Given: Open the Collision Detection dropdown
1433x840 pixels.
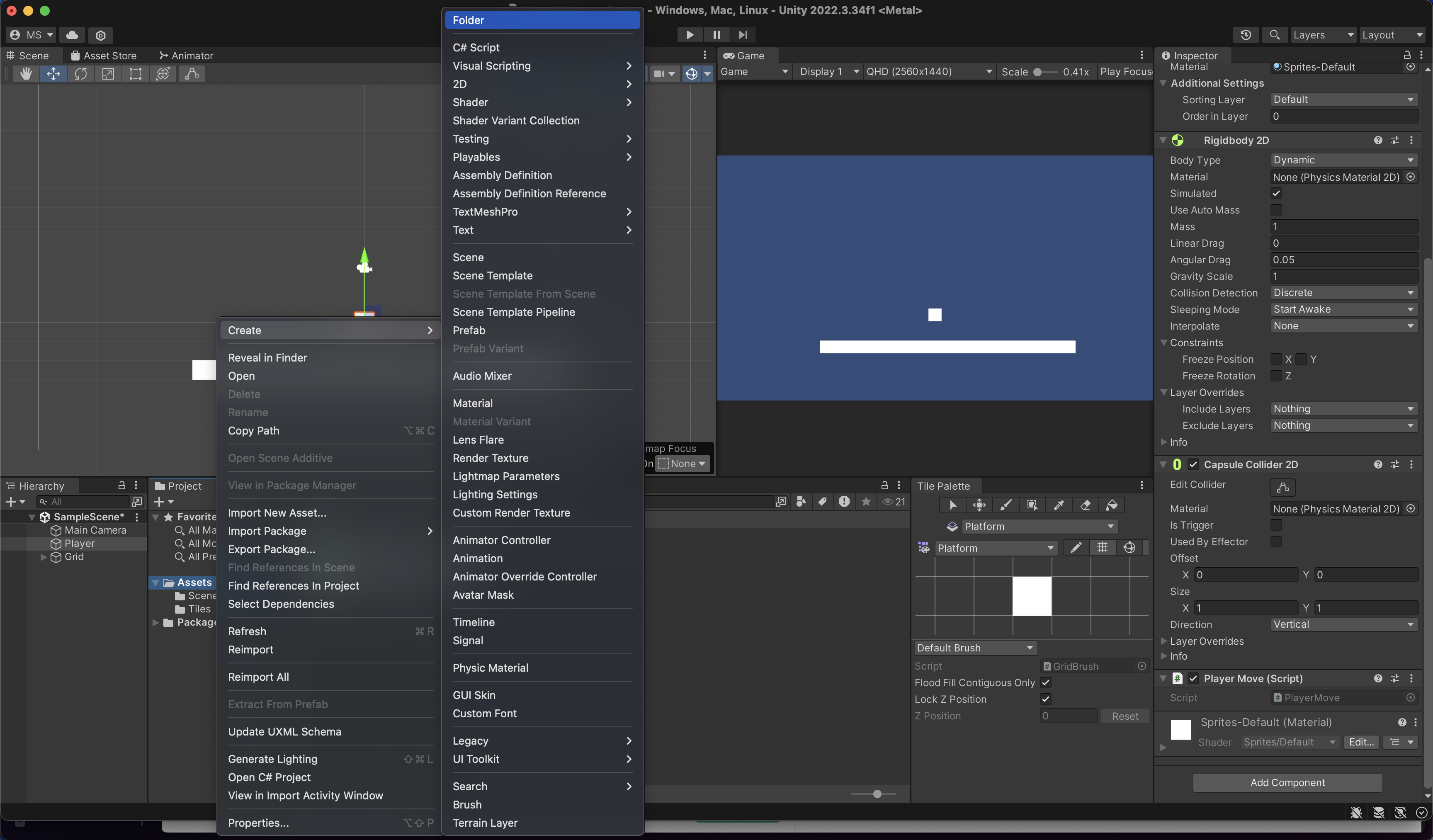Looking at the screenshot, I should (x=1343, y=293).
